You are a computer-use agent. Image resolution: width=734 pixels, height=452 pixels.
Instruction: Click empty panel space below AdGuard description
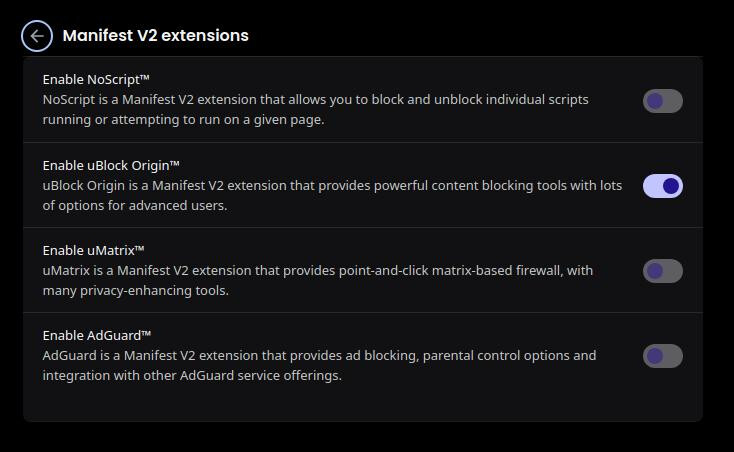tap(363, 403)
